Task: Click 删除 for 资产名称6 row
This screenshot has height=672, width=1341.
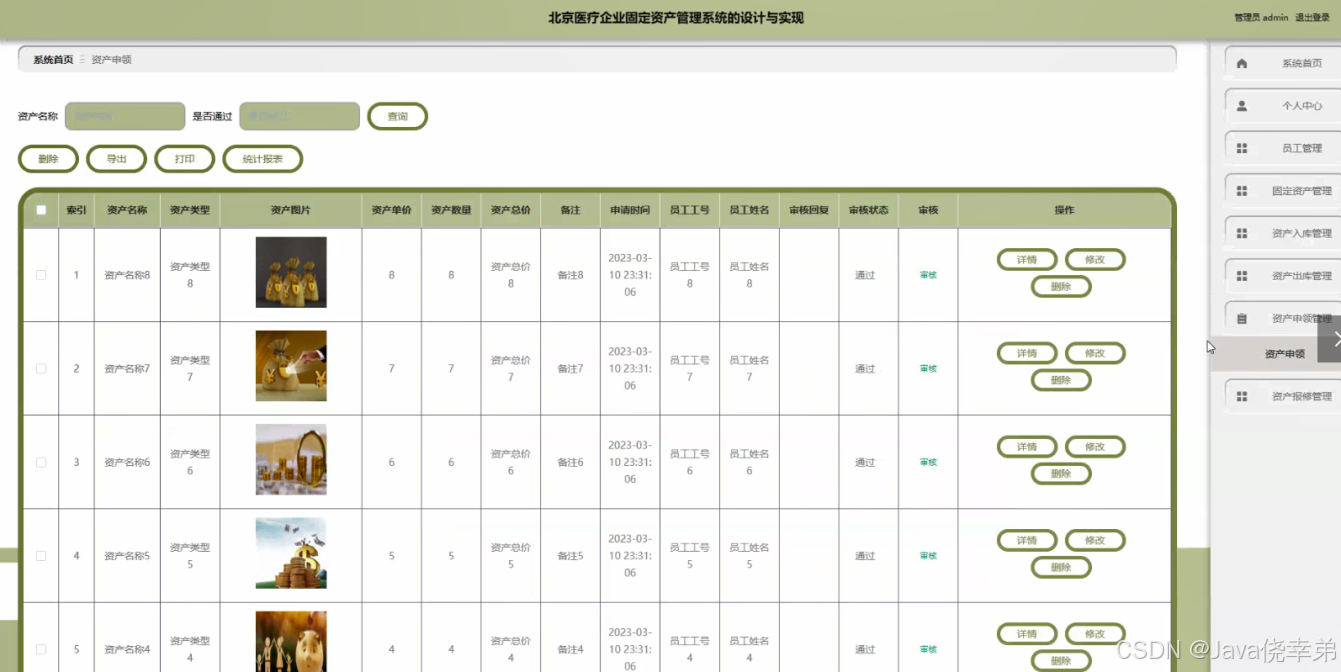Action: (x=1061, y=474)
